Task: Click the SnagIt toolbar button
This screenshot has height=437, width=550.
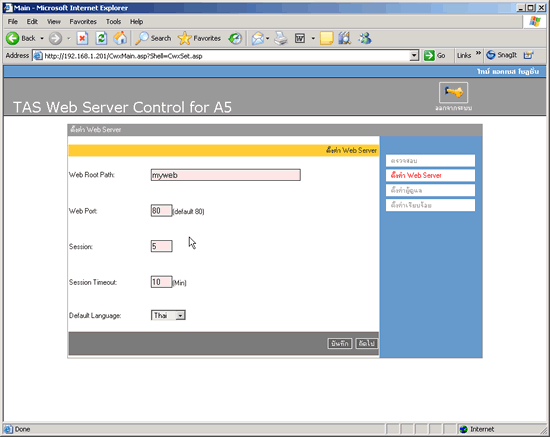Action: [502, 55]
